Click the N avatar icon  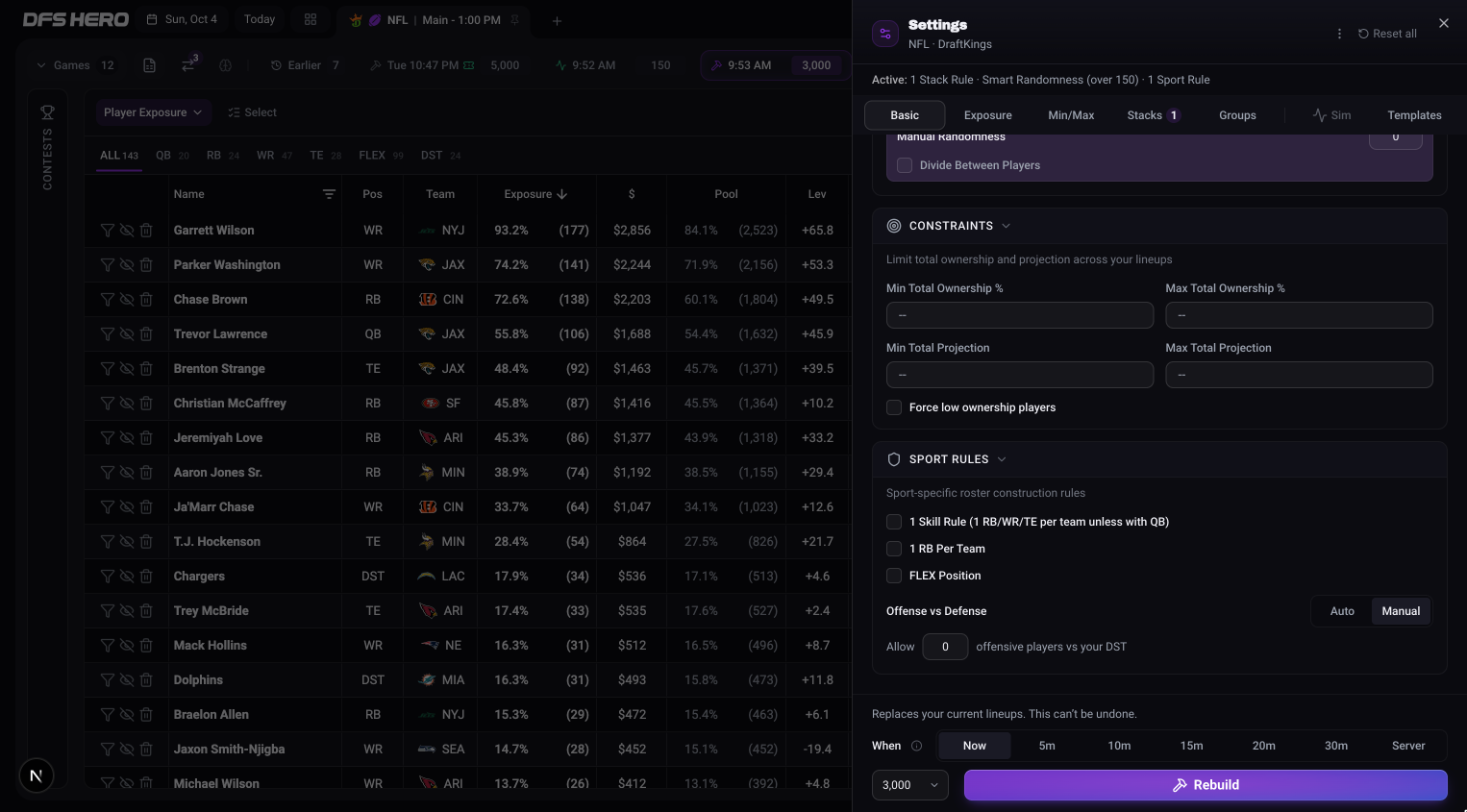[36, 775]
